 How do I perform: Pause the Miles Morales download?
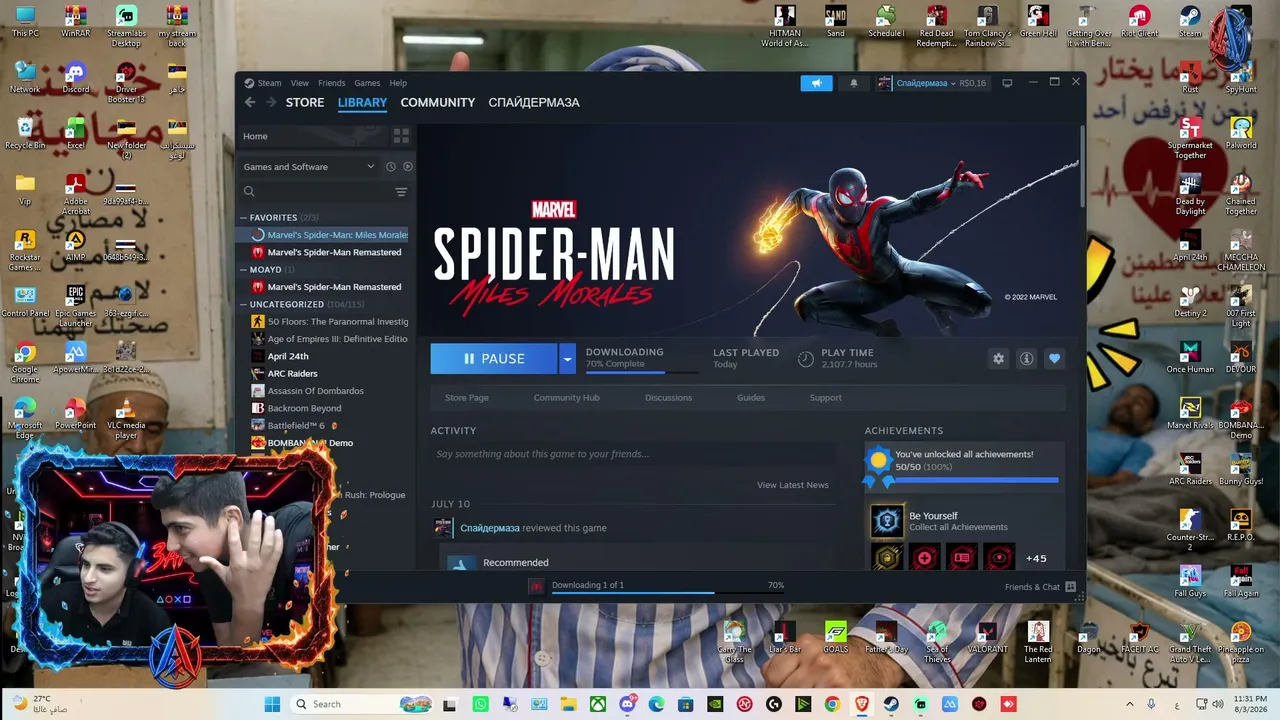pos(494,358)
